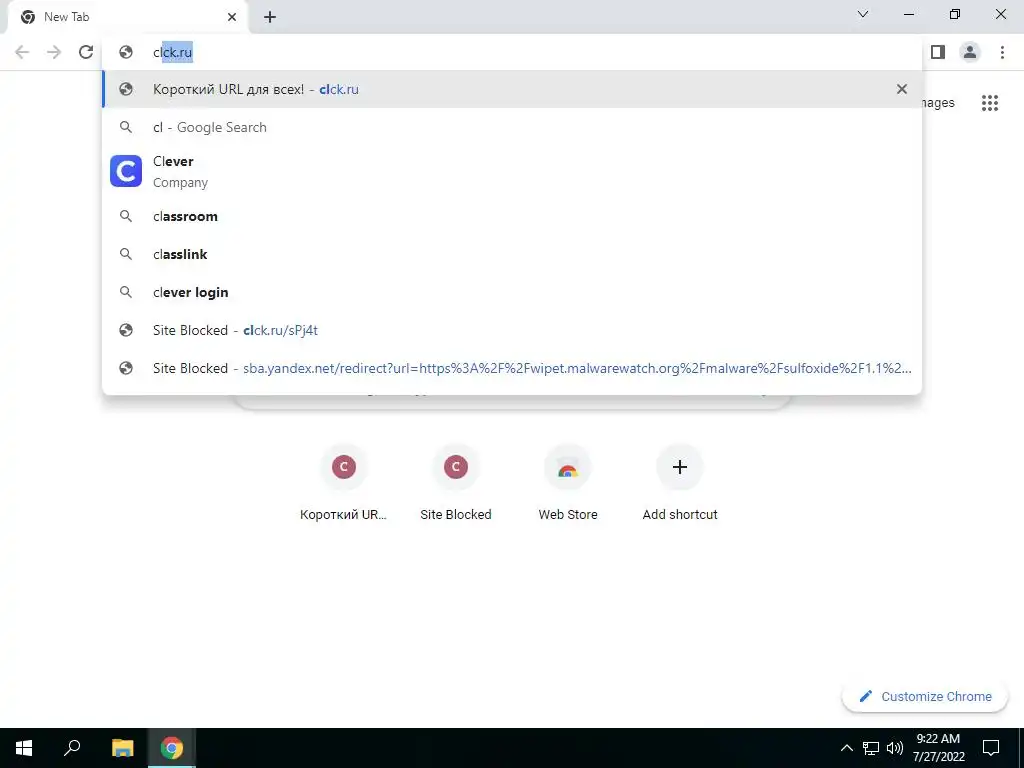Open the sba.yandex.net redirect suggestion

[x=512, y=368]
